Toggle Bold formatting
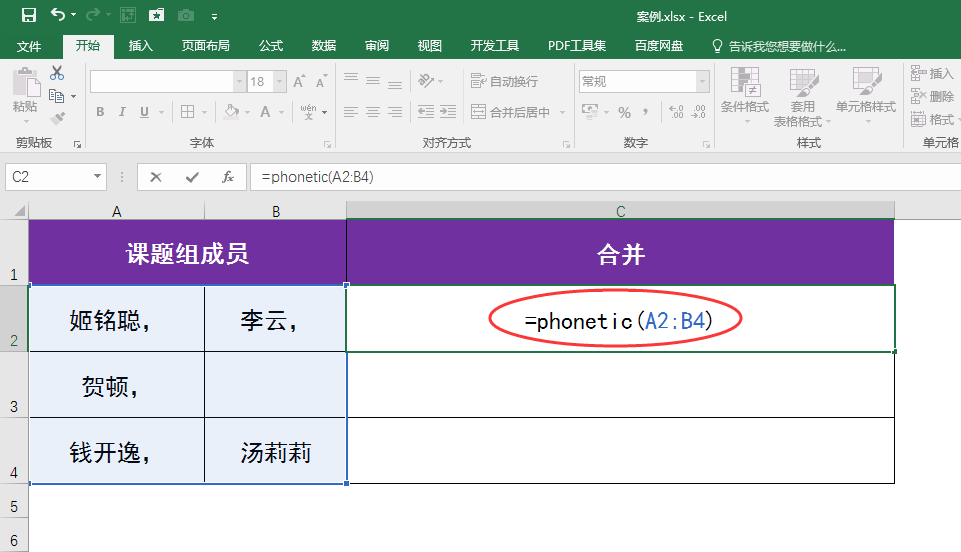This screenshot has height=552, width=961. point(100,112)
